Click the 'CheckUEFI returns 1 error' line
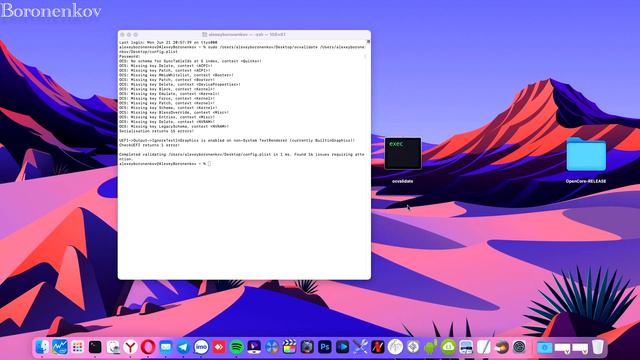 click(x=149, y=145)
